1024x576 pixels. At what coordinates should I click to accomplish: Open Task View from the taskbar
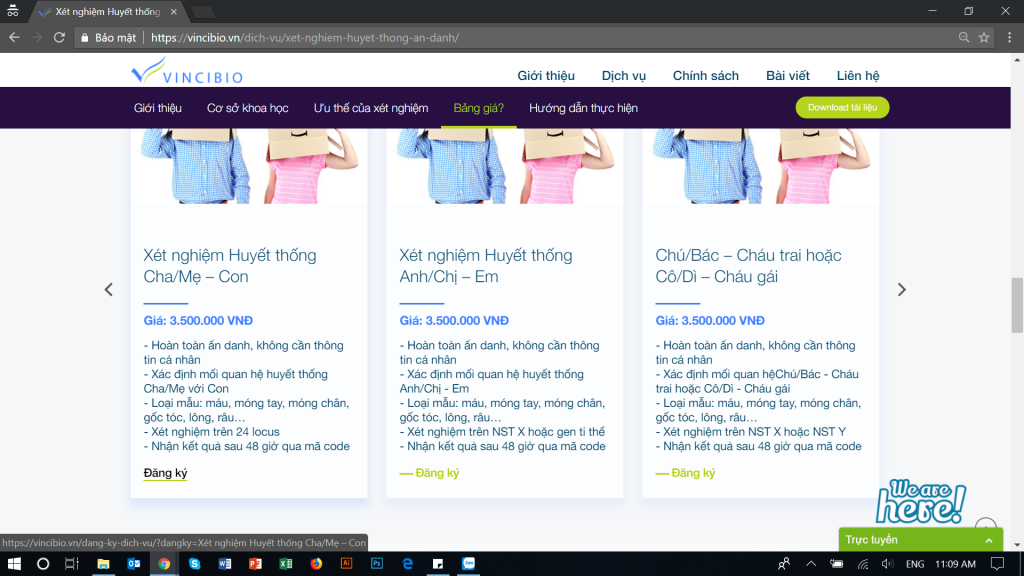coord(72,564)
